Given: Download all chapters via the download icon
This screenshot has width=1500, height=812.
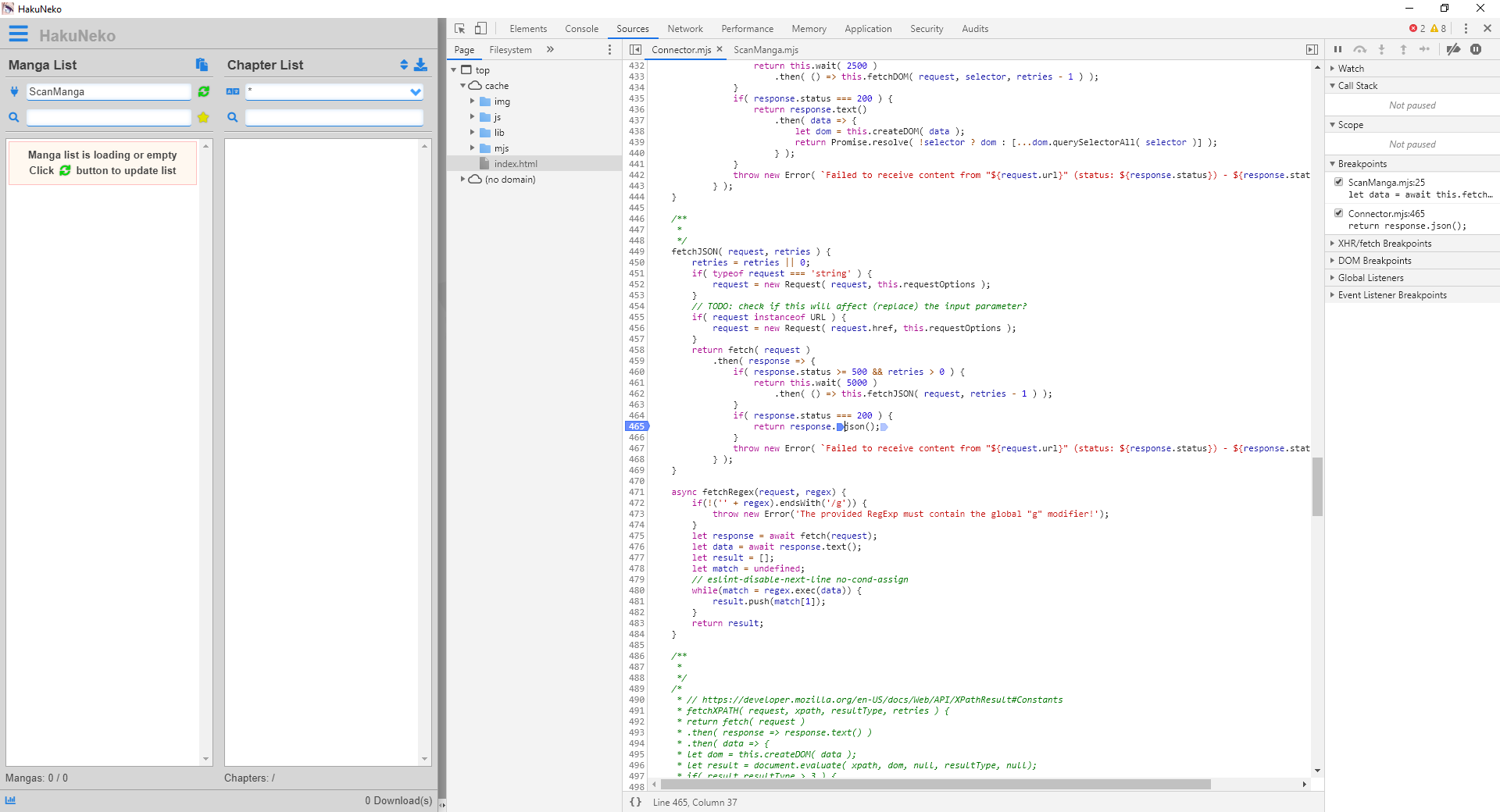Looking at the screenshot, I should (x=420, y=65).
